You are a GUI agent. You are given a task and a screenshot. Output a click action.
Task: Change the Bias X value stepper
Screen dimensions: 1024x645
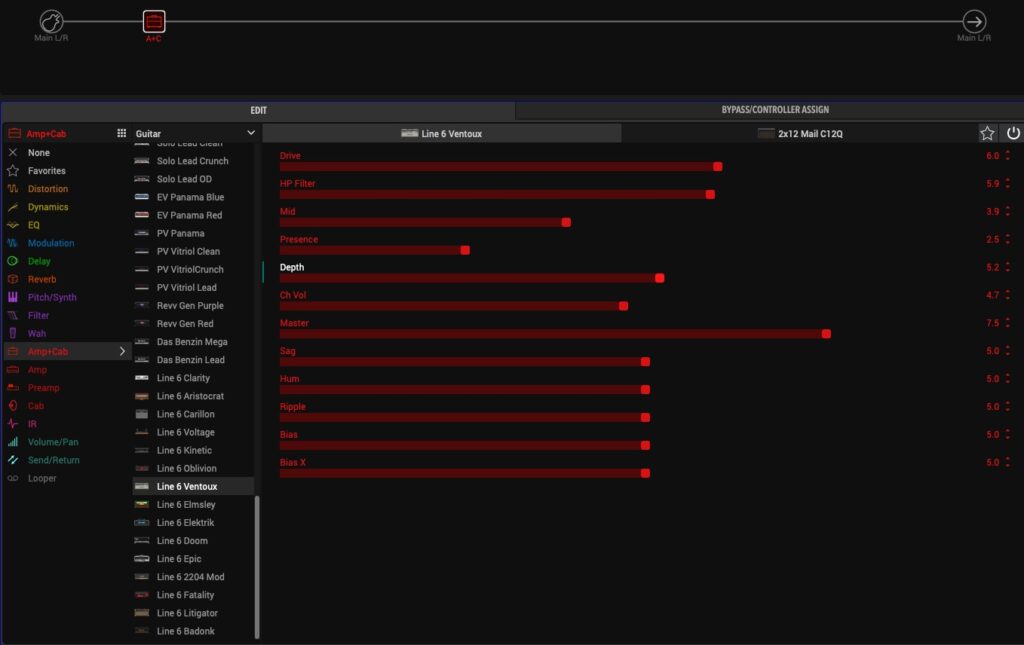coord(1007,463)
